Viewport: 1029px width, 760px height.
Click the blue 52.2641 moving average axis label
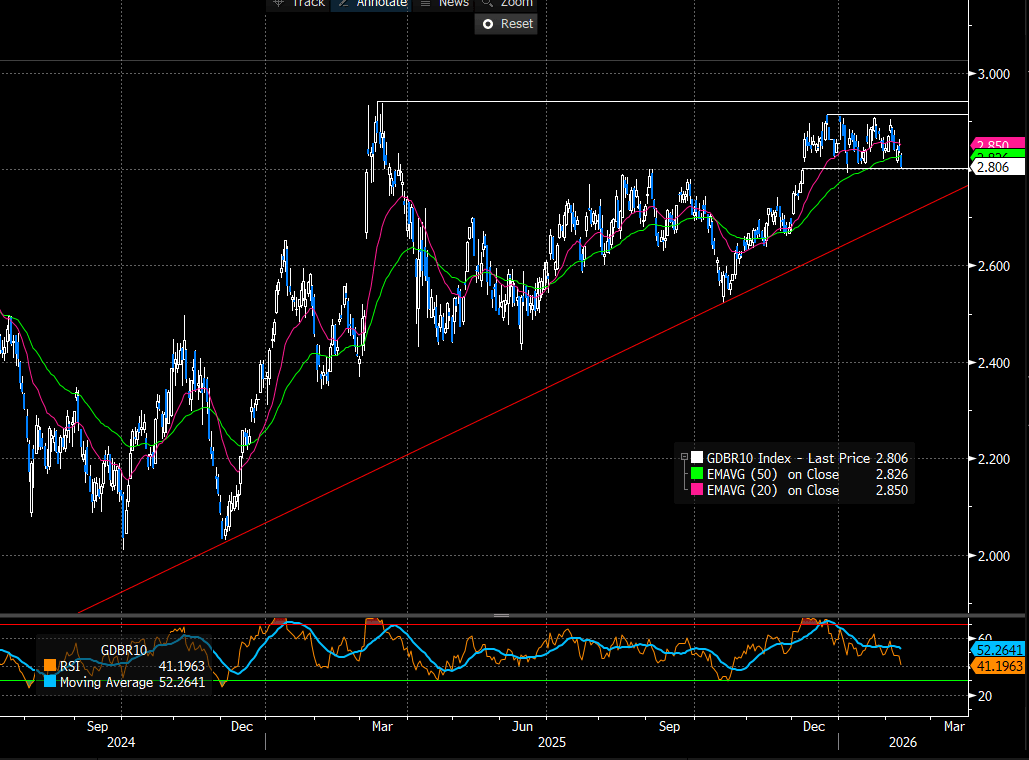point(1001,649)
